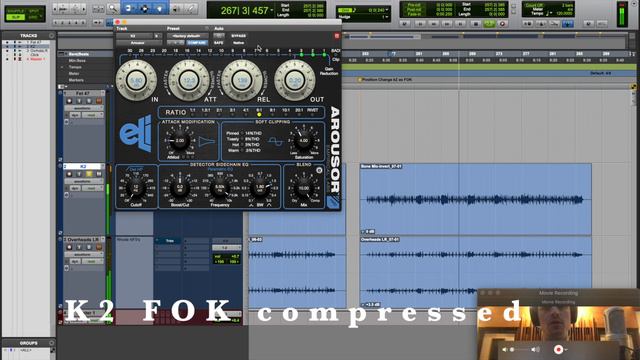
Task: Adjust the Blend Mix knob
Action: [x=304, y=188]
